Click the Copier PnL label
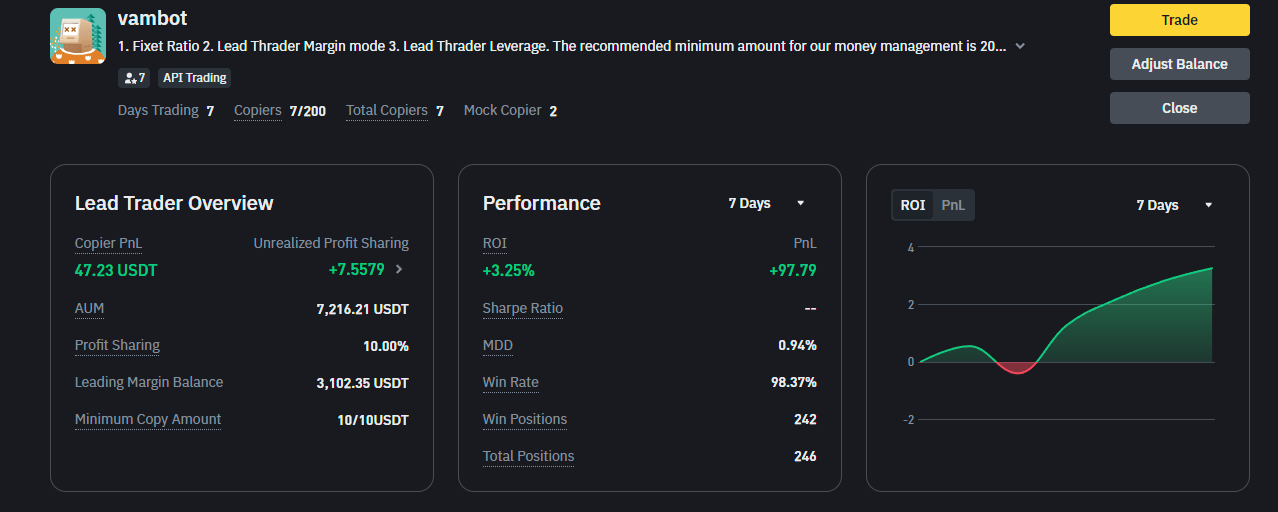This screenshot has height=512, width=1278. click(108, 243)
